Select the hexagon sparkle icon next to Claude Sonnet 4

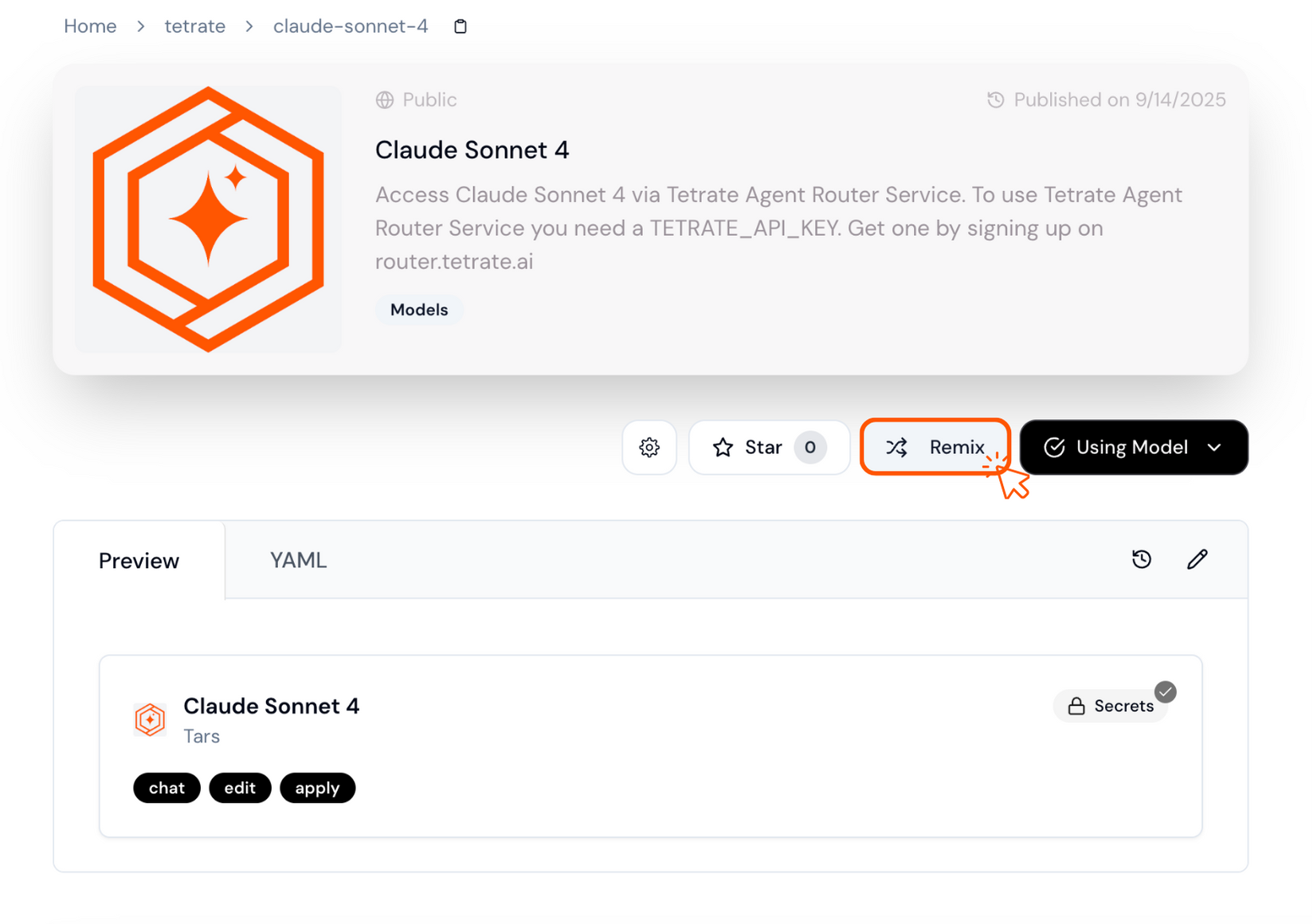coord(151,719)
